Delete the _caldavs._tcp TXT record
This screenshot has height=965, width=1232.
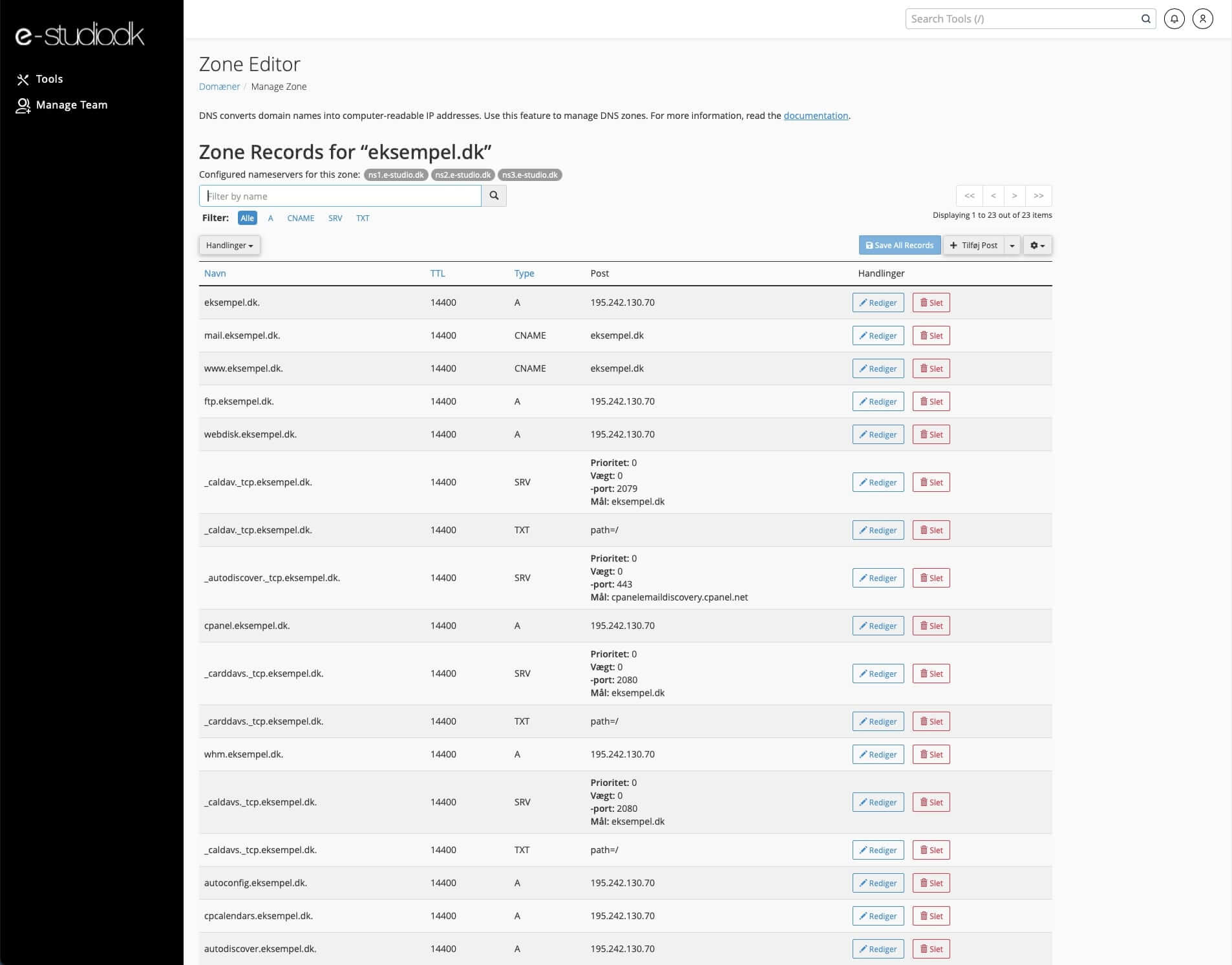pyautogui.click(x=931, y=850)
